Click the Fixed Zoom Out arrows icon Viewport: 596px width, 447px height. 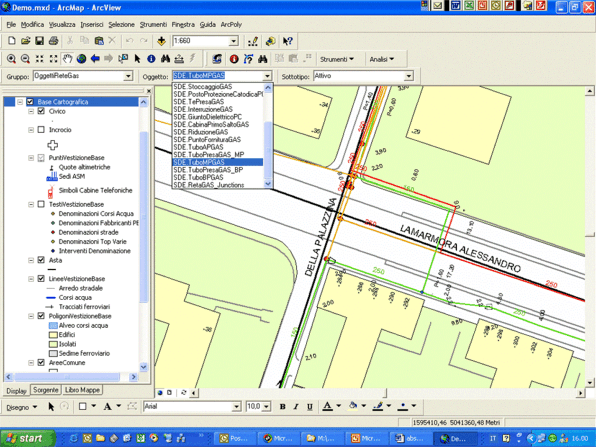(x=53, y=59)
